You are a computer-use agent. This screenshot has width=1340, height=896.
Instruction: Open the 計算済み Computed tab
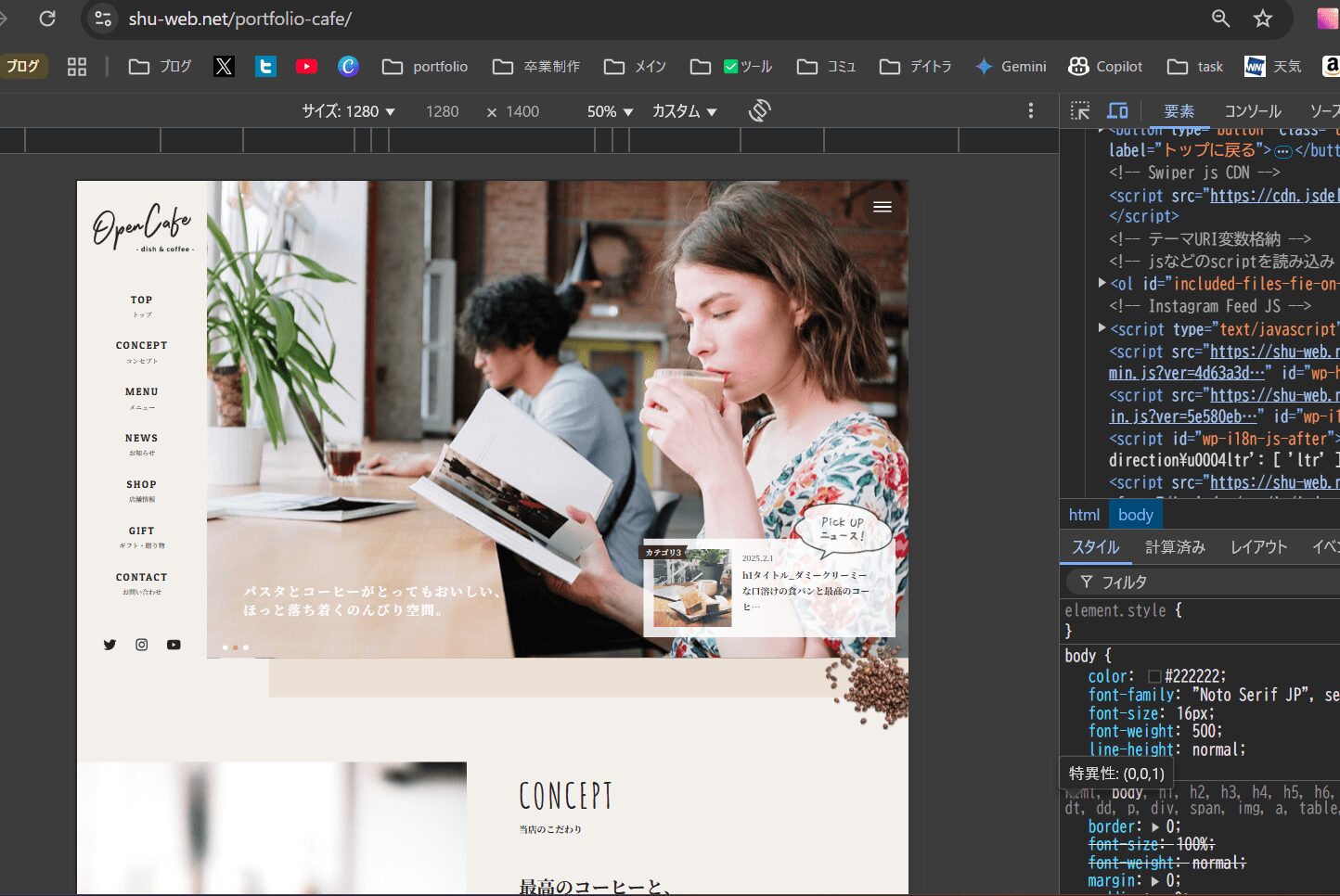pos(1175,547)
